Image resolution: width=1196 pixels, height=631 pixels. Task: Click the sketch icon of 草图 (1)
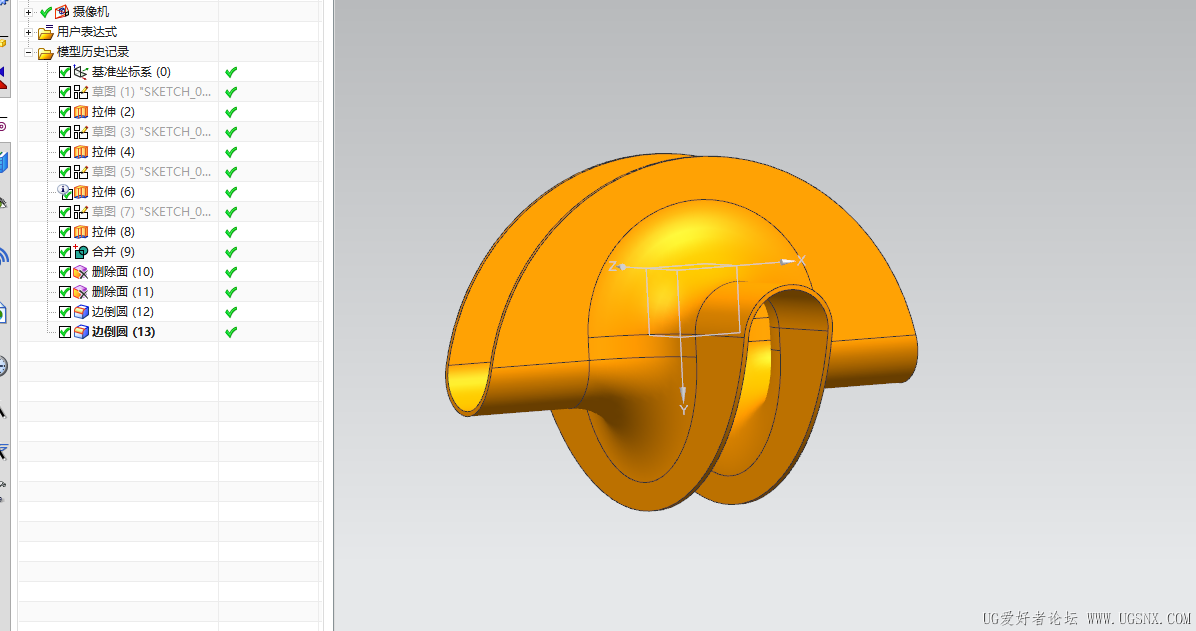tap(81, 92)
